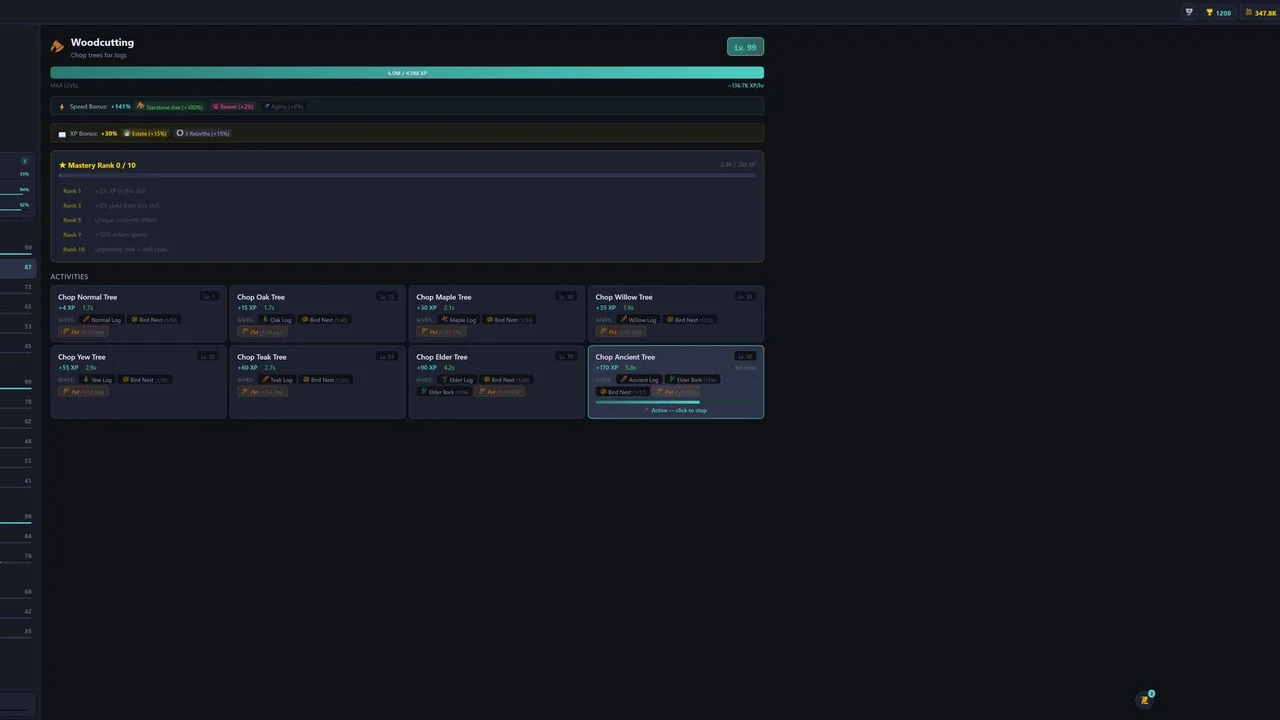Click Bird Nest chip in Willow Tree card

click(x=690, y=320)
